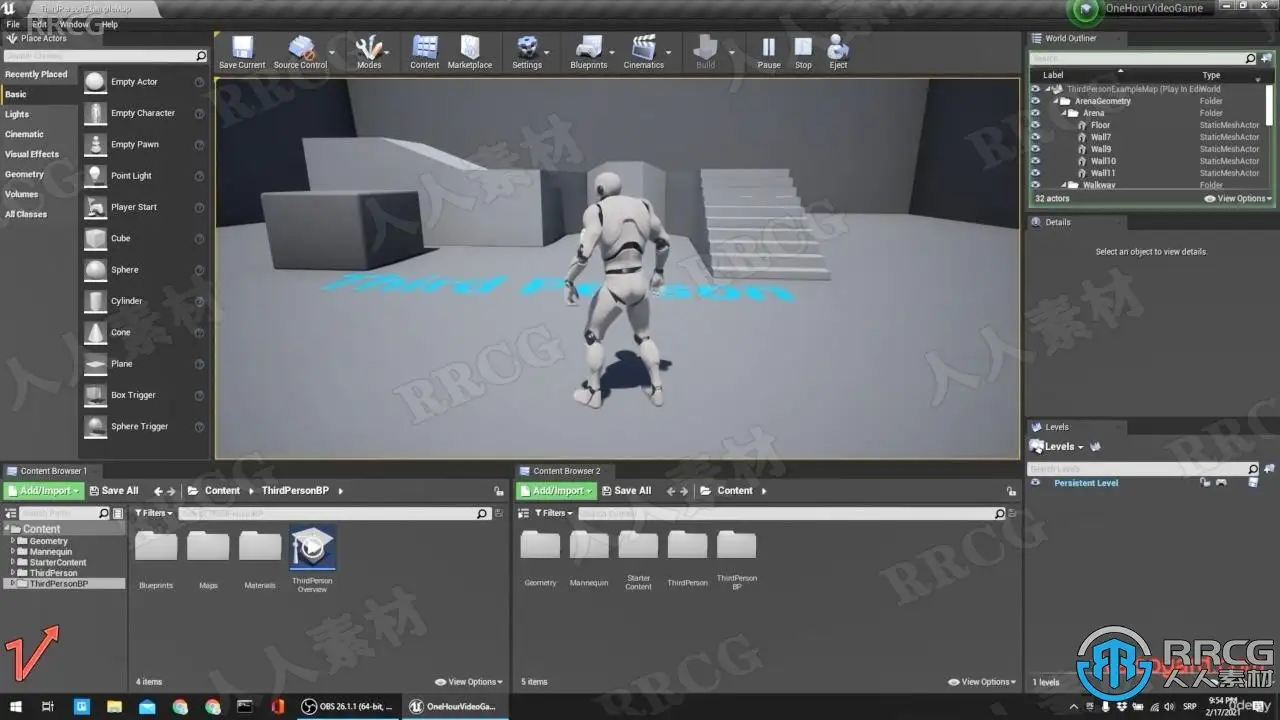Image resolution: width=1280 pixels, height=720 pixels.
Task: Go back in Content Browser 1 history
Action: [x=158, y=491]
